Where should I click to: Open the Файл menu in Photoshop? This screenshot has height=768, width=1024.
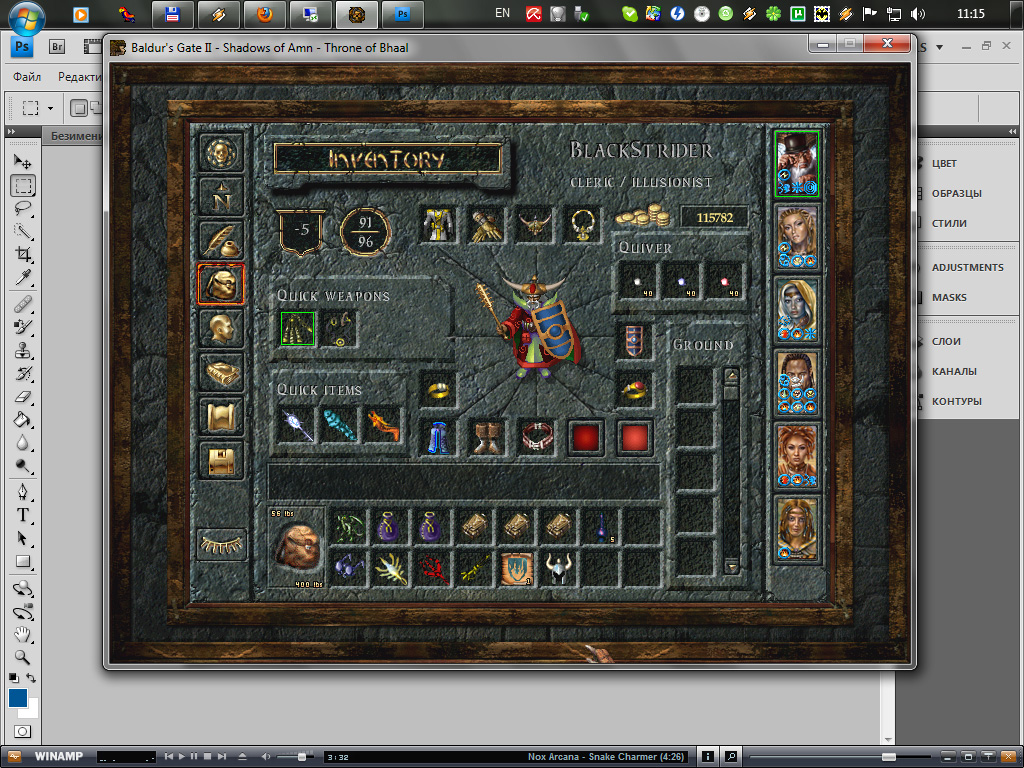[27, 77]
